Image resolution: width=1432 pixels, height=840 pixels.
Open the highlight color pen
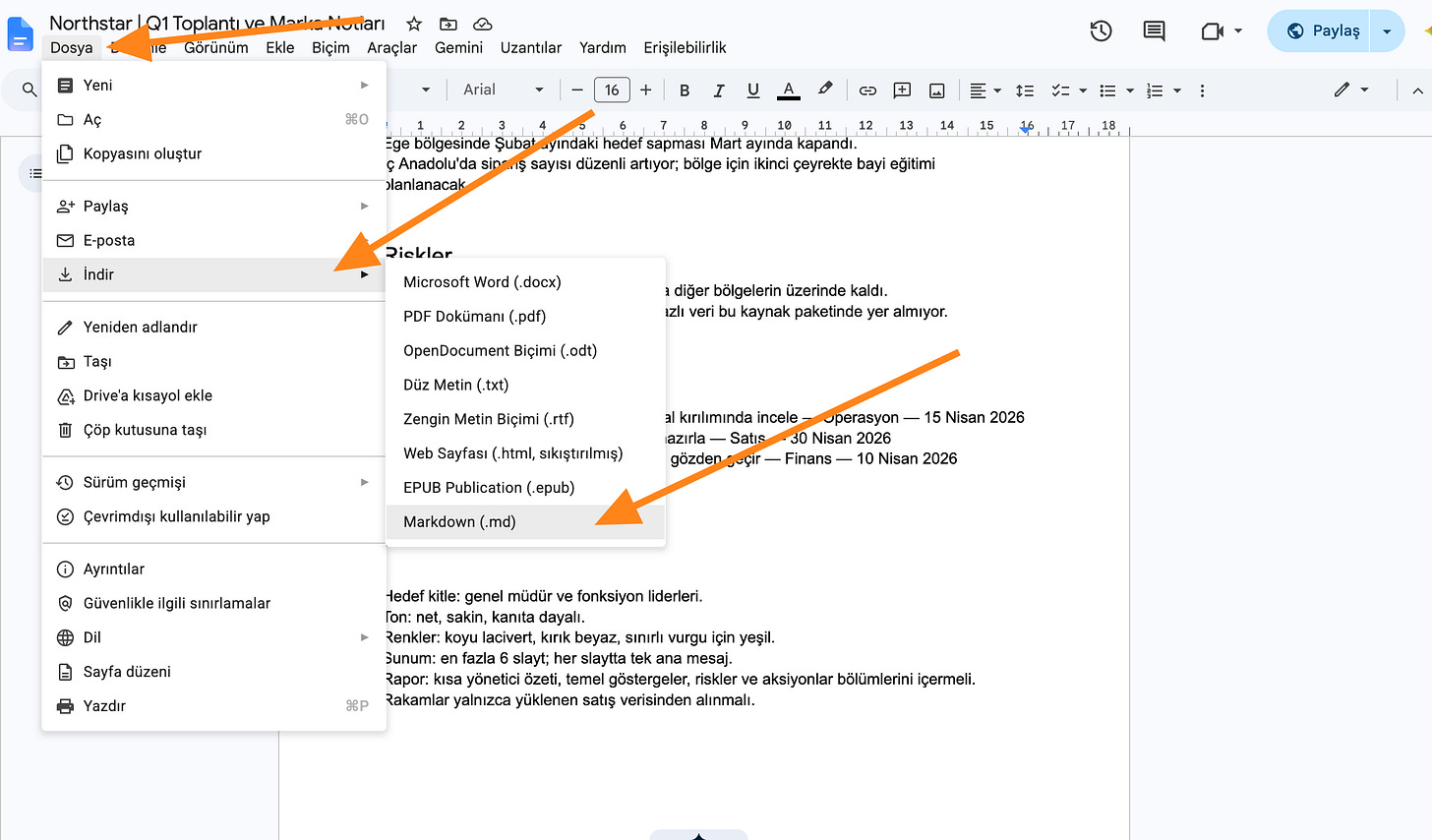coord(825,90)
